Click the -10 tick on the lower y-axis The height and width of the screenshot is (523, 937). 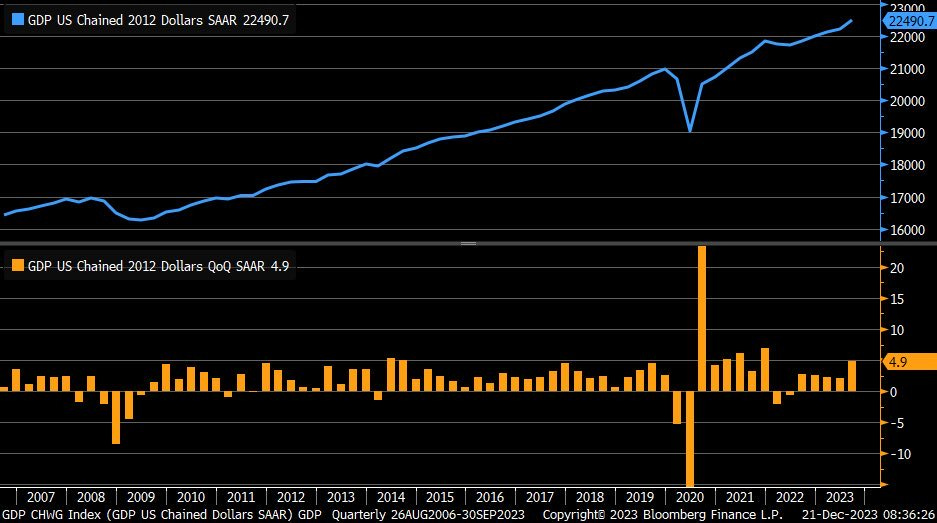pyautogui.click(x=898, y=454)
